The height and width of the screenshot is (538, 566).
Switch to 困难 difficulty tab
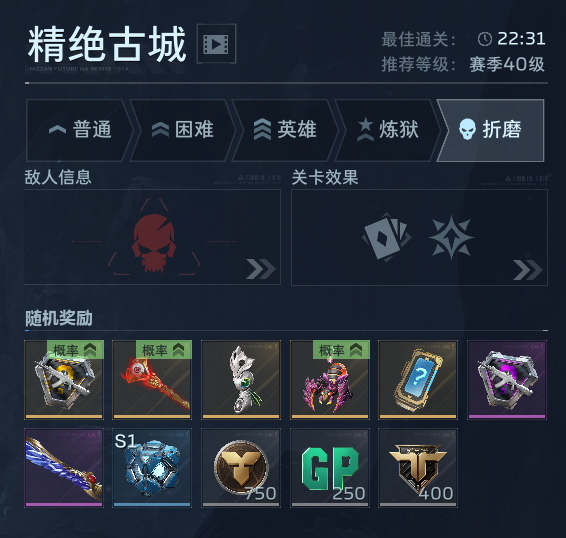coord(182,130)
